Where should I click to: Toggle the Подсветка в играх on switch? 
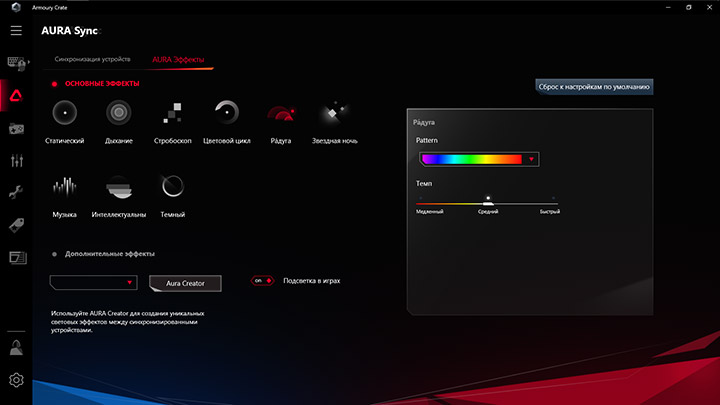(x=262, y=281)
